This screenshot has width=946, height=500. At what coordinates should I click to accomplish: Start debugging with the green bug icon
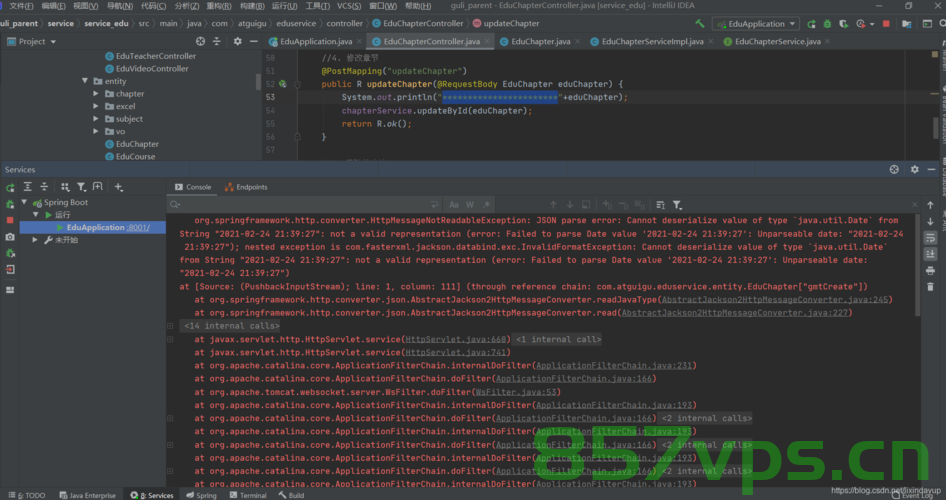click(x=827, y=24)
